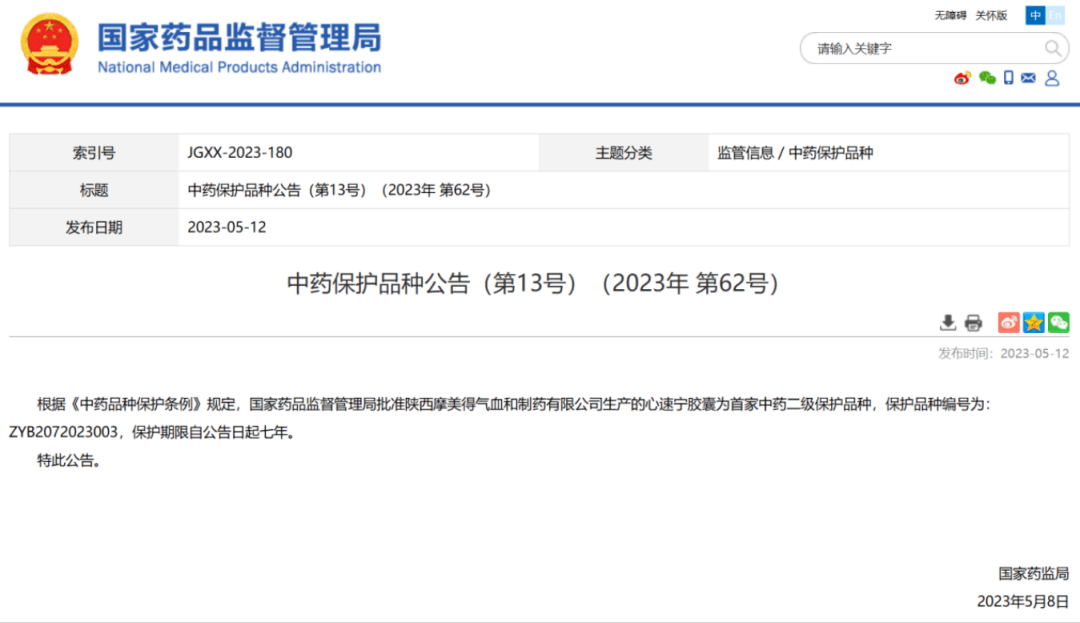Click the main heading 中药保护品种公告（第13号）
1080x623 pixels.
pos(533,283)
